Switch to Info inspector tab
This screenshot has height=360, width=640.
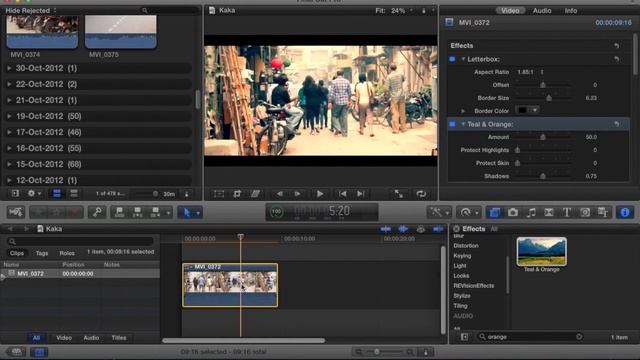(x=571, y=11)
